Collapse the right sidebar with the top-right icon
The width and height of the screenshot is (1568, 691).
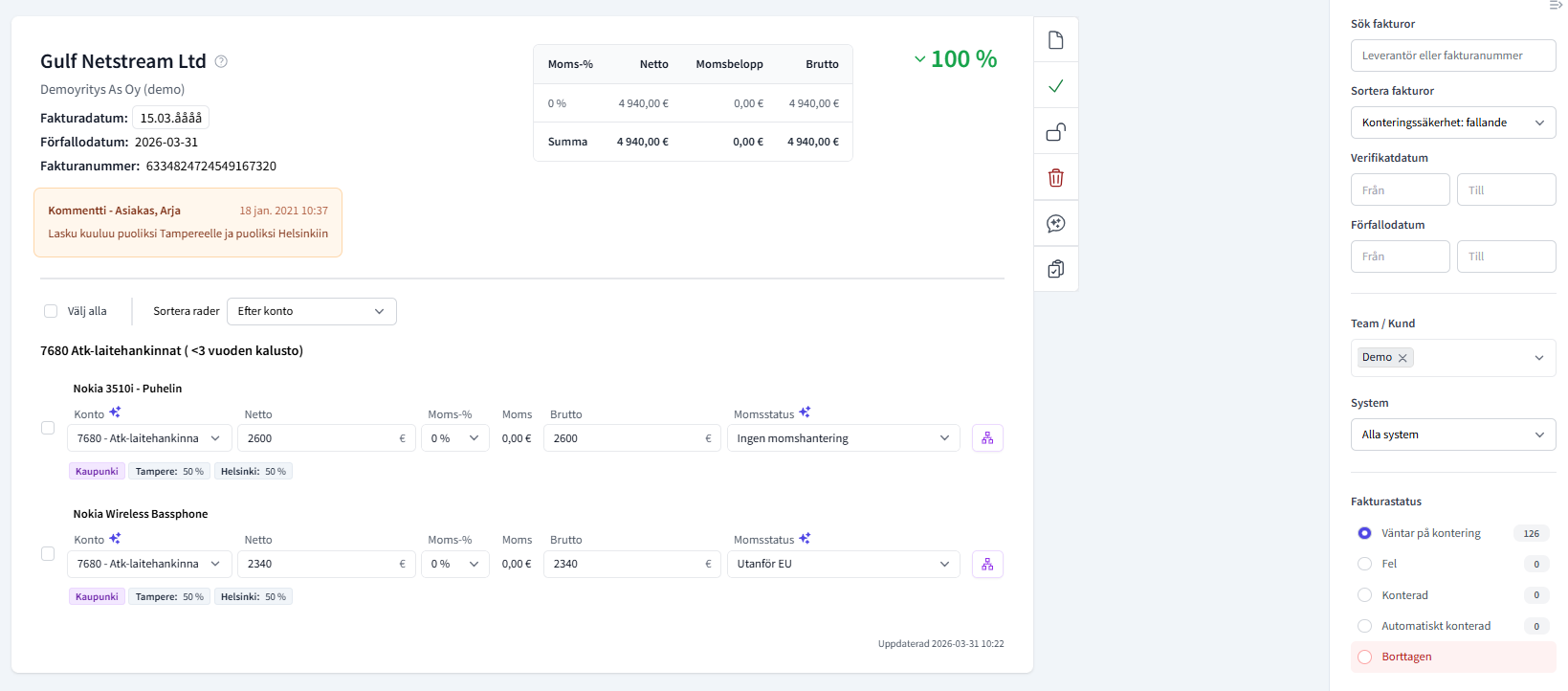1556,6
